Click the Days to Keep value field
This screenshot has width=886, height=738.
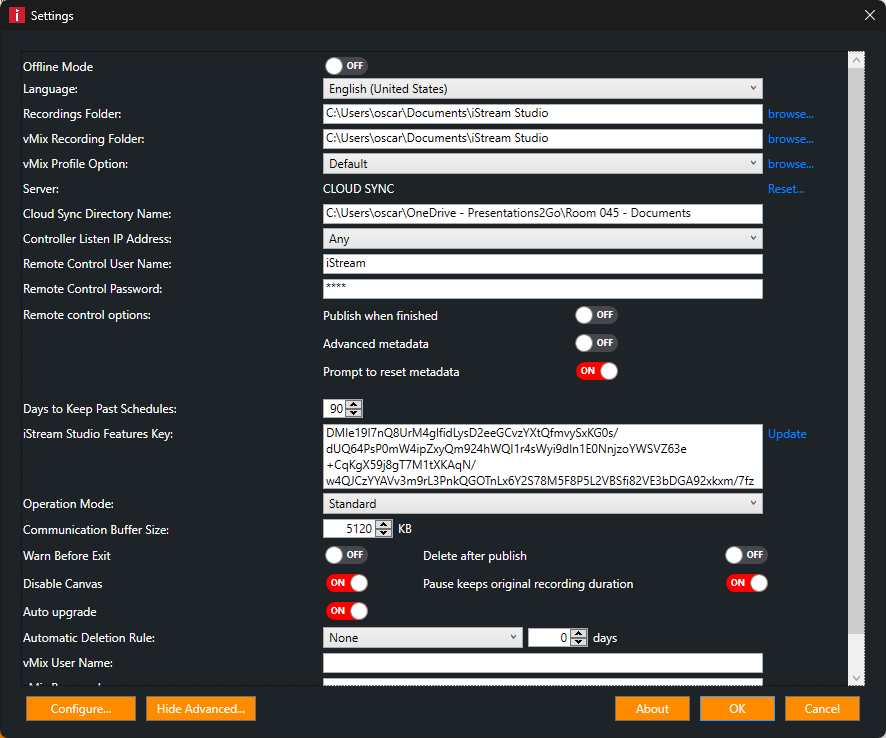[335, 409]
